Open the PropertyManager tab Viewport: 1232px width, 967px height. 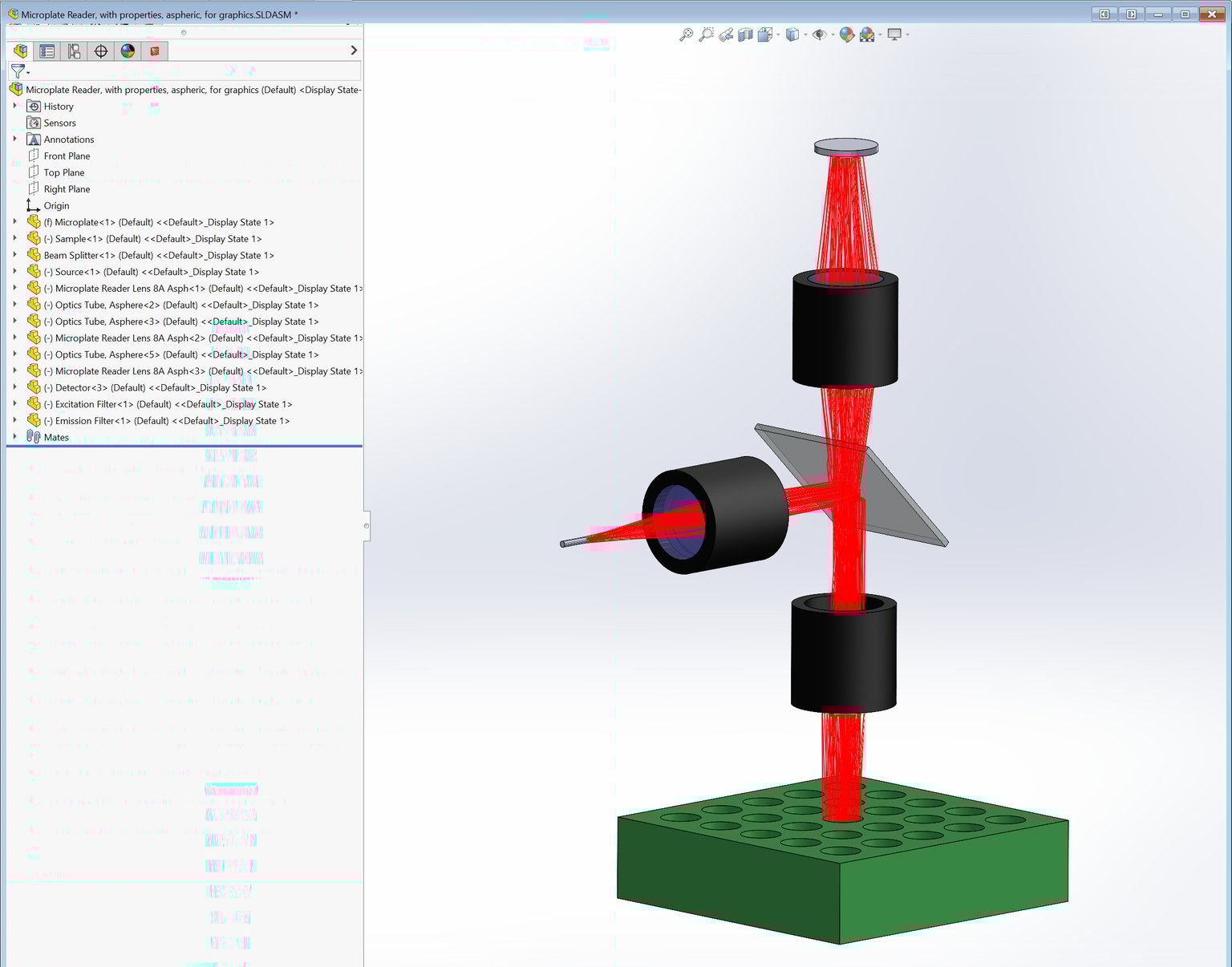coord(47,51)
